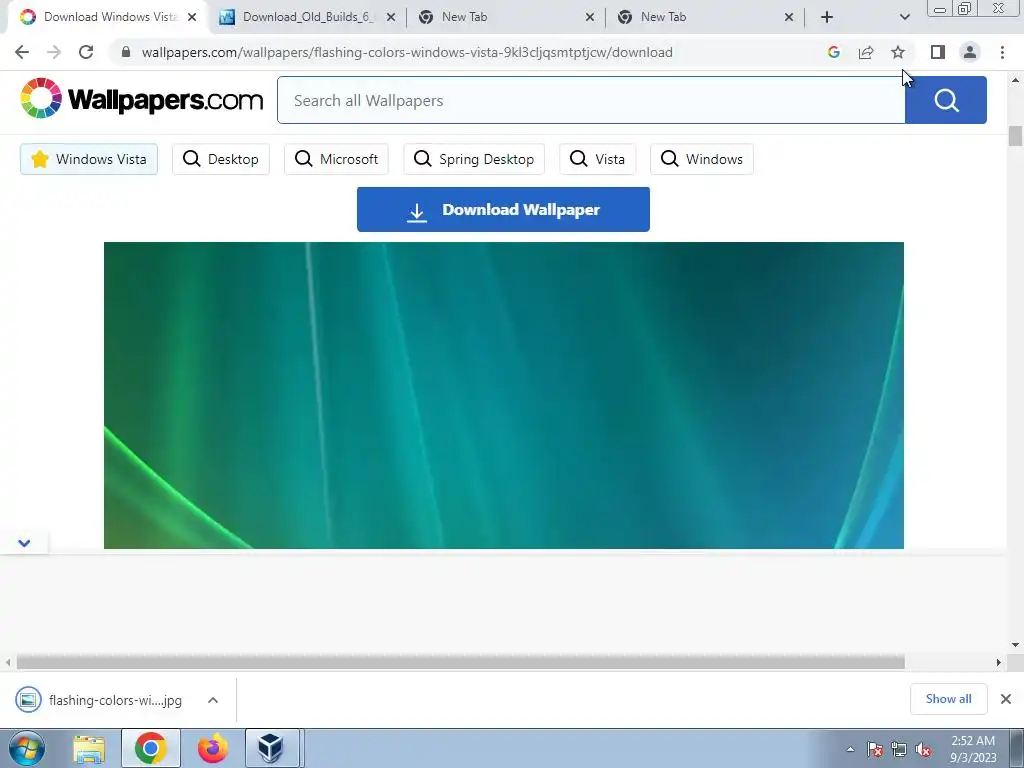Open the Google icon in the address bar

833,52
